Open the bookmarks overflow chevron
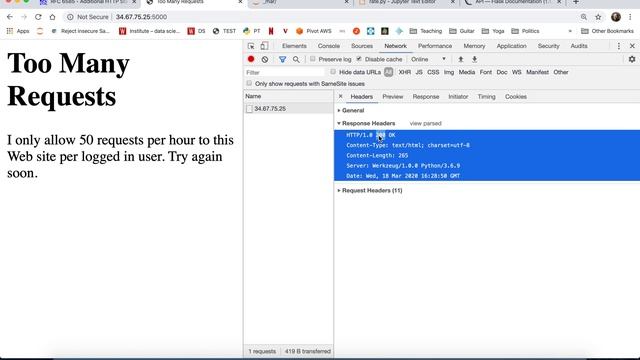Viewport: 640px width, 360px height. [570, 31]
